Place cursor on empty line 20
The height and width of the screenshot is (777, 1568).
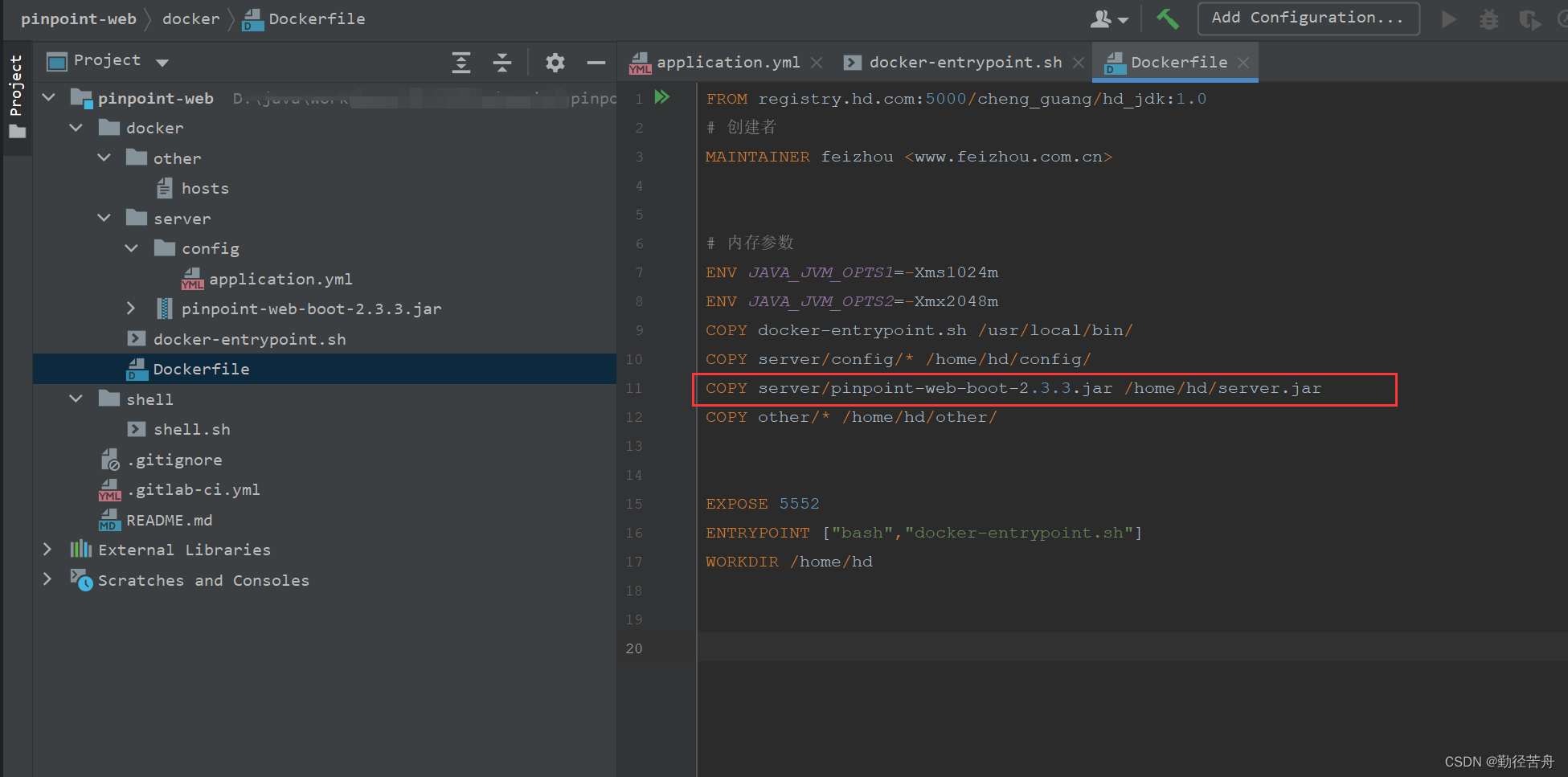click(x=1132, y=648)
